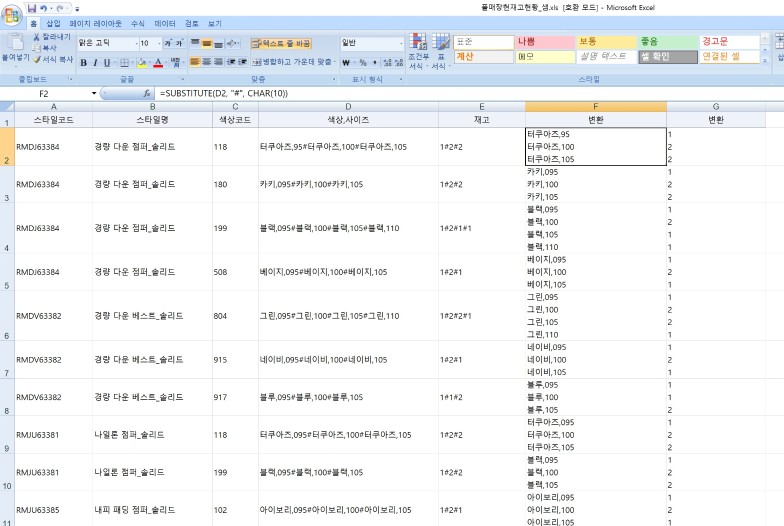Viewport: 784px width, 526px height.
Task: Apply the 나쁨 cell style
Action: pos(546,42)
